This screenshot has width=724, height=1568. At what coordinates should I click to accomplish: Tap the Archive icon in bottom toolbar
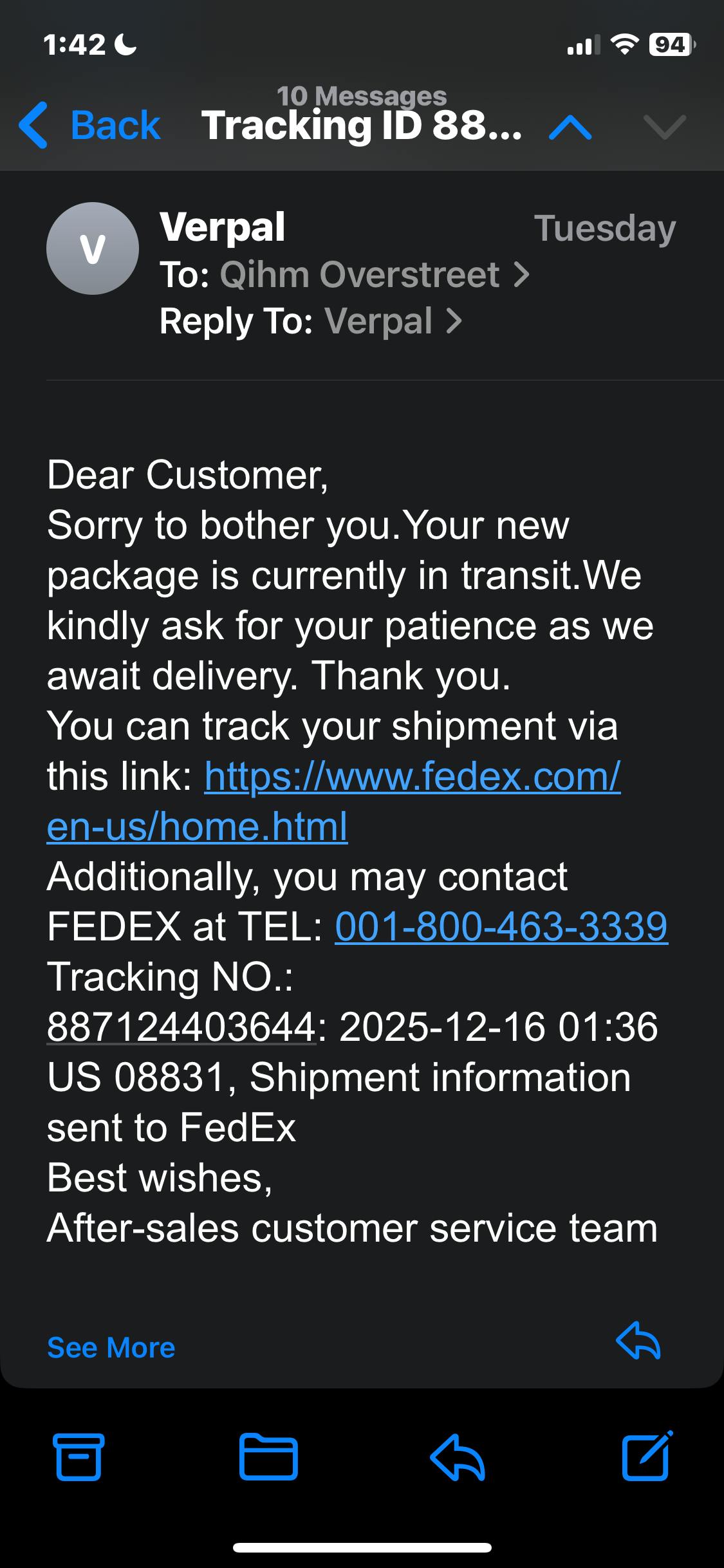click(x=79, y=1457)
